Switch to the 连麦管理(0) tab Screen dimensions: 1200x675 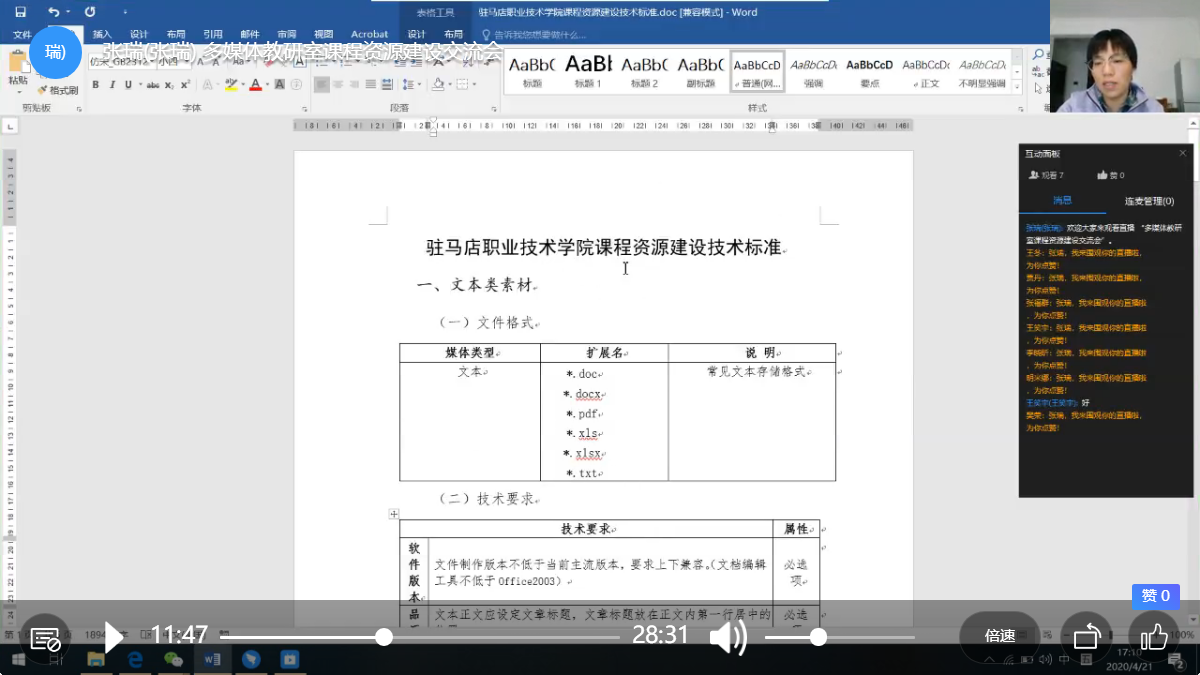1149,201
